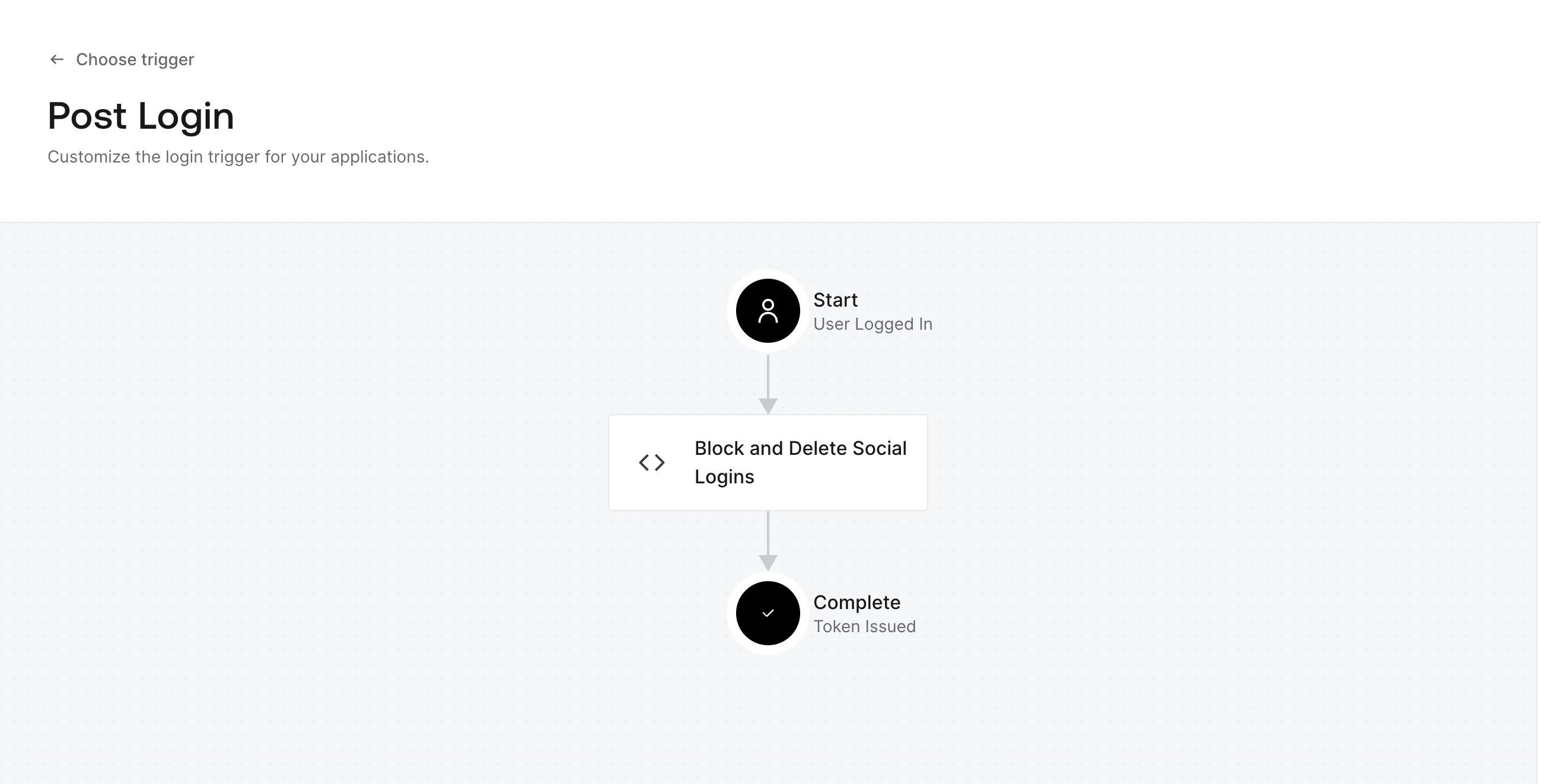Click the user icon in the Start node
This screenshot has width=1541, height=784.
pos(768,310)
